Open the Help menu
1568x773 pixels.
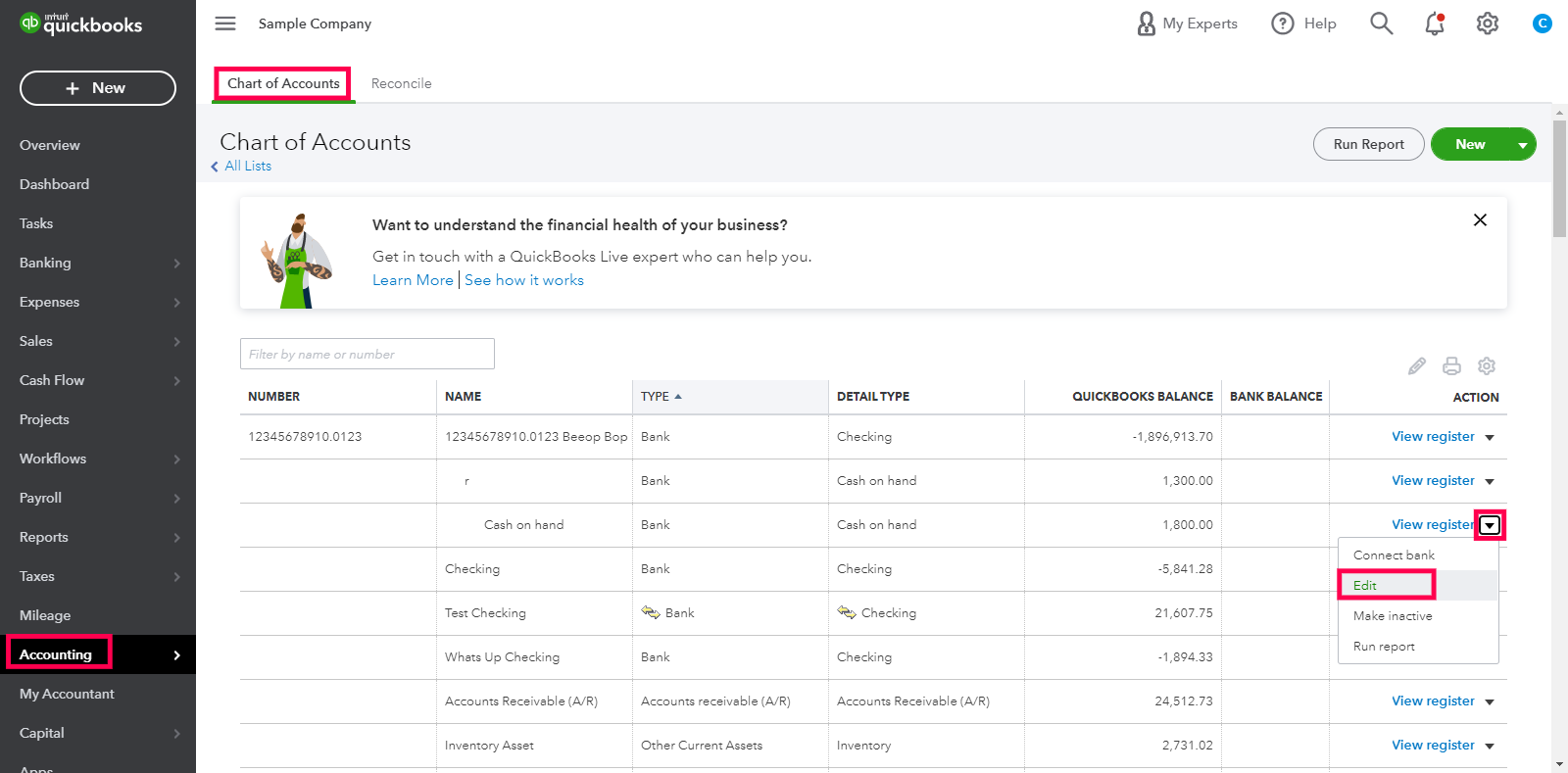pyautogui.click(x=1303, y=24)
